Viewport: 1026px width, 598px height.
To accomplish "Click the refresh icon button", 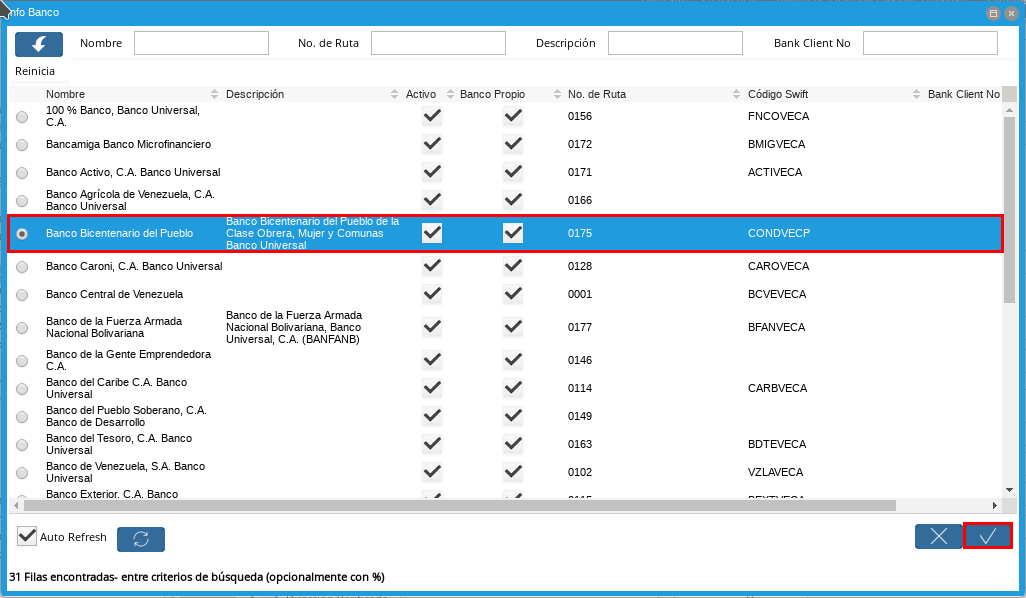I will 141,539.
